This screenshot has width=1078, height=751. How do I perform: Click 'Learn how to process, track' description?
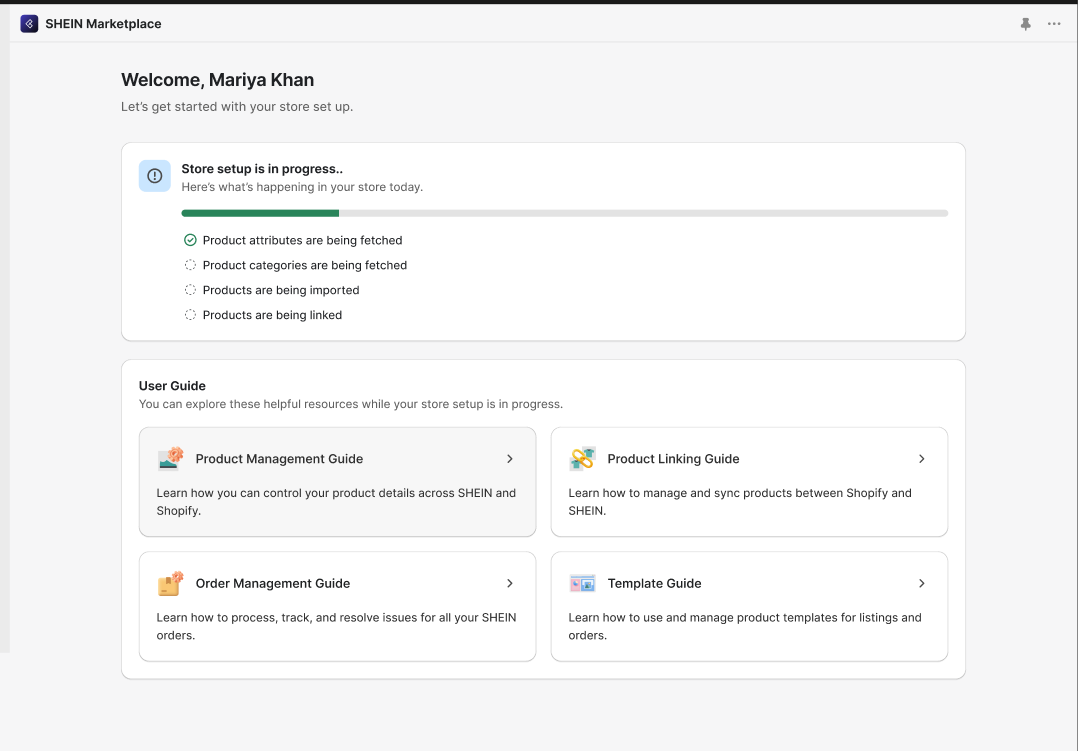336,627
